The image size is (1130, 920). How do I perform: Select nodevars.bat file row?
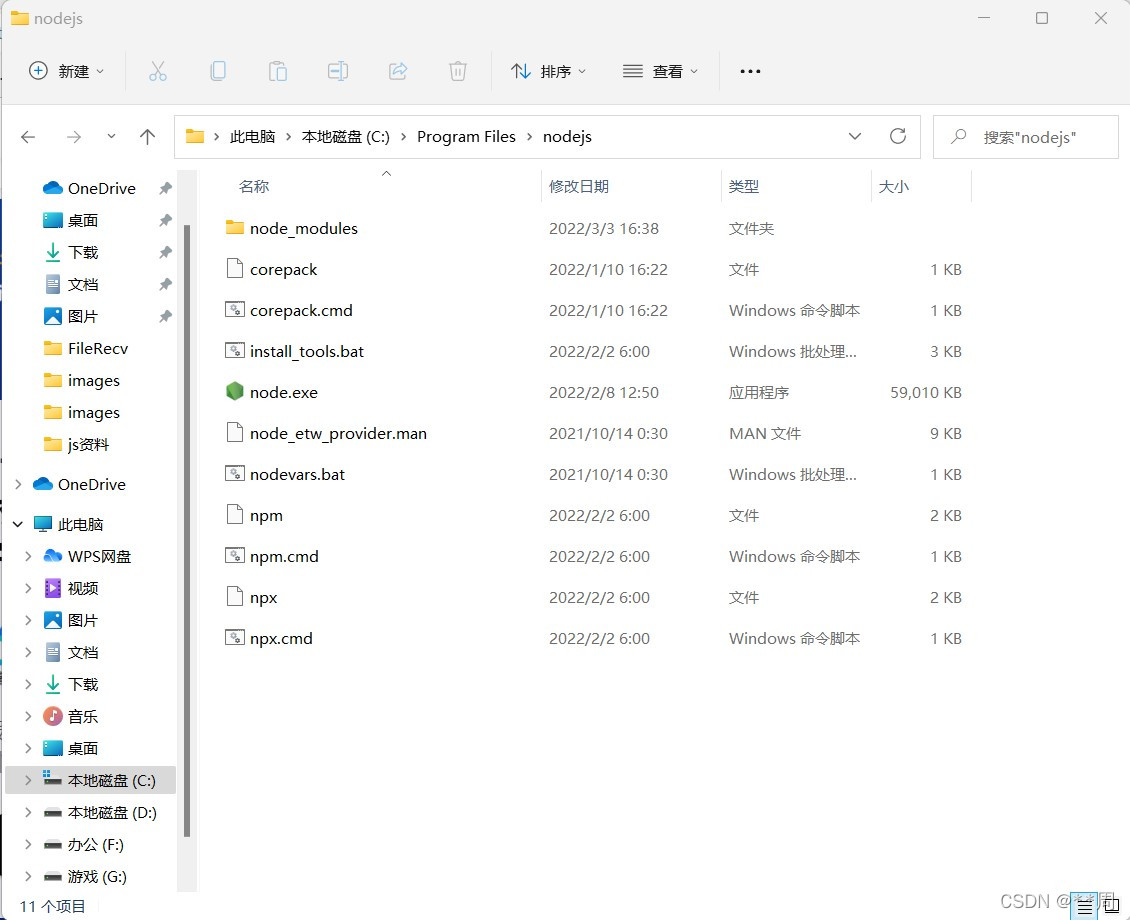(594, 474)
